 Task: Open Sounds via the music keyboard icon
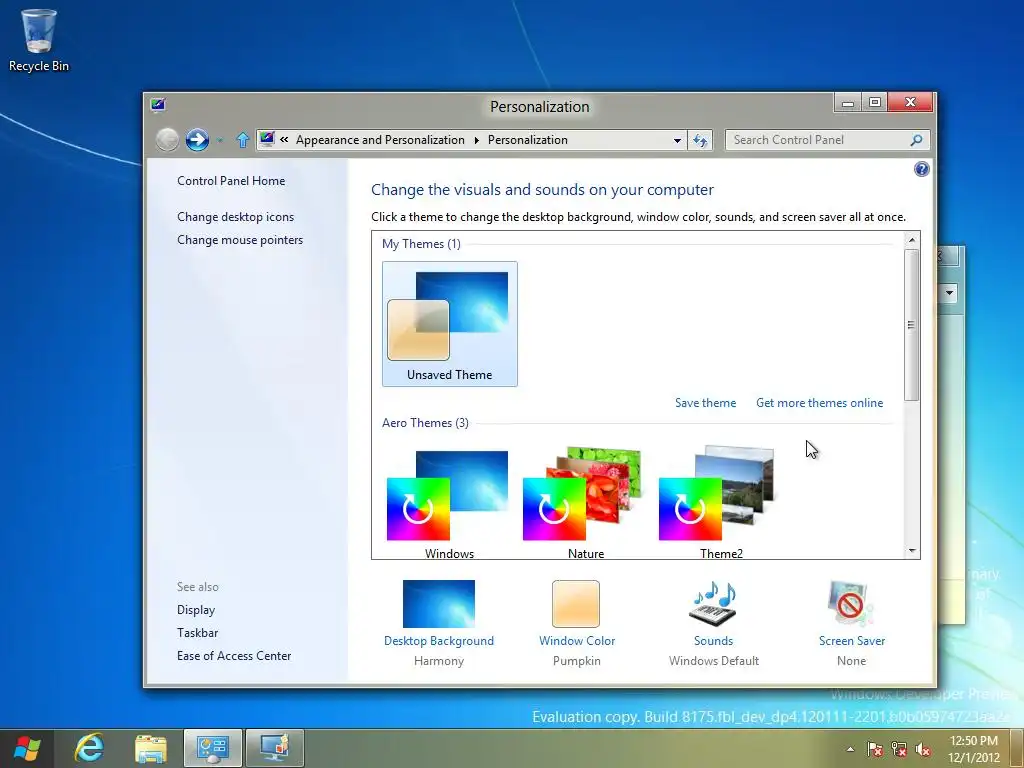(713, 604)
